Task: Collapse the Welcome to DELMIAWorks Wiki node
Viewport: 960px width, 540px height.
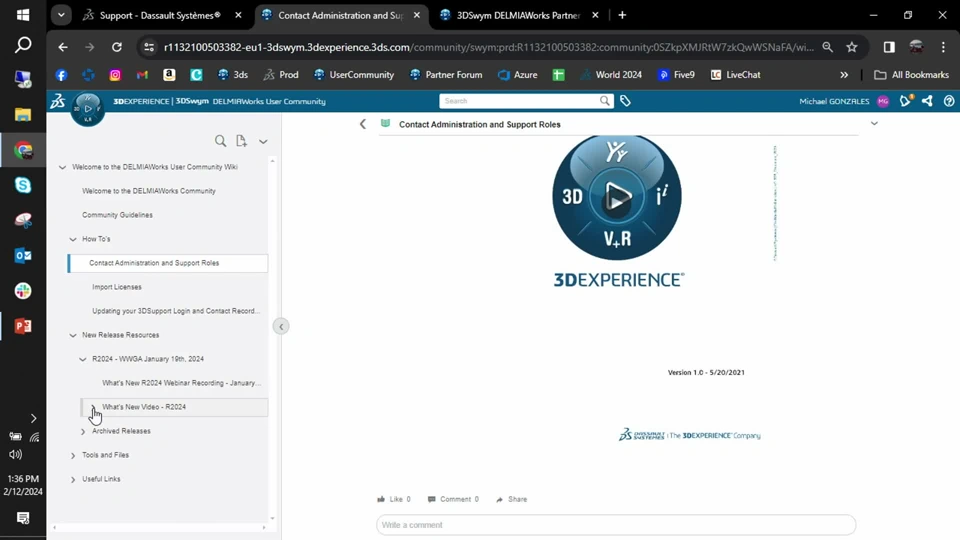Action: pyautogui.click(x=62, y=167)
